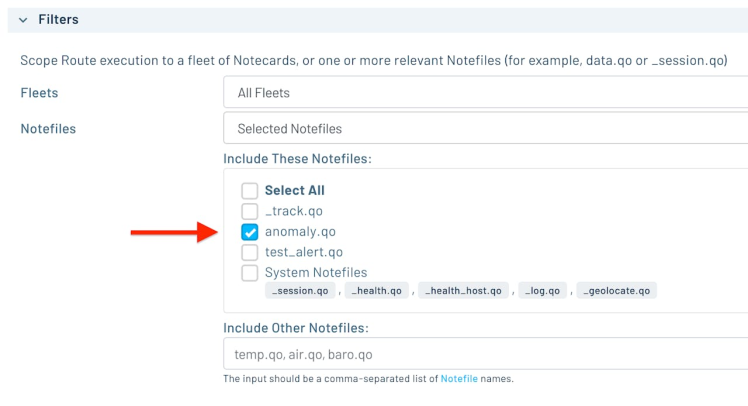The width and height of the screenshot is (748, 406).
Task: Click the red arrow pointing at anomaly.qo
Action: 174,232
